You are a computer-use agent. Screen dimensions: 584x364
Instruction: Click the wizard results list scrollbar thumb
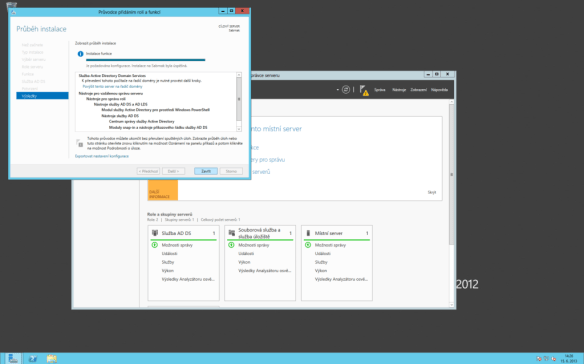(x=239, y=99)
